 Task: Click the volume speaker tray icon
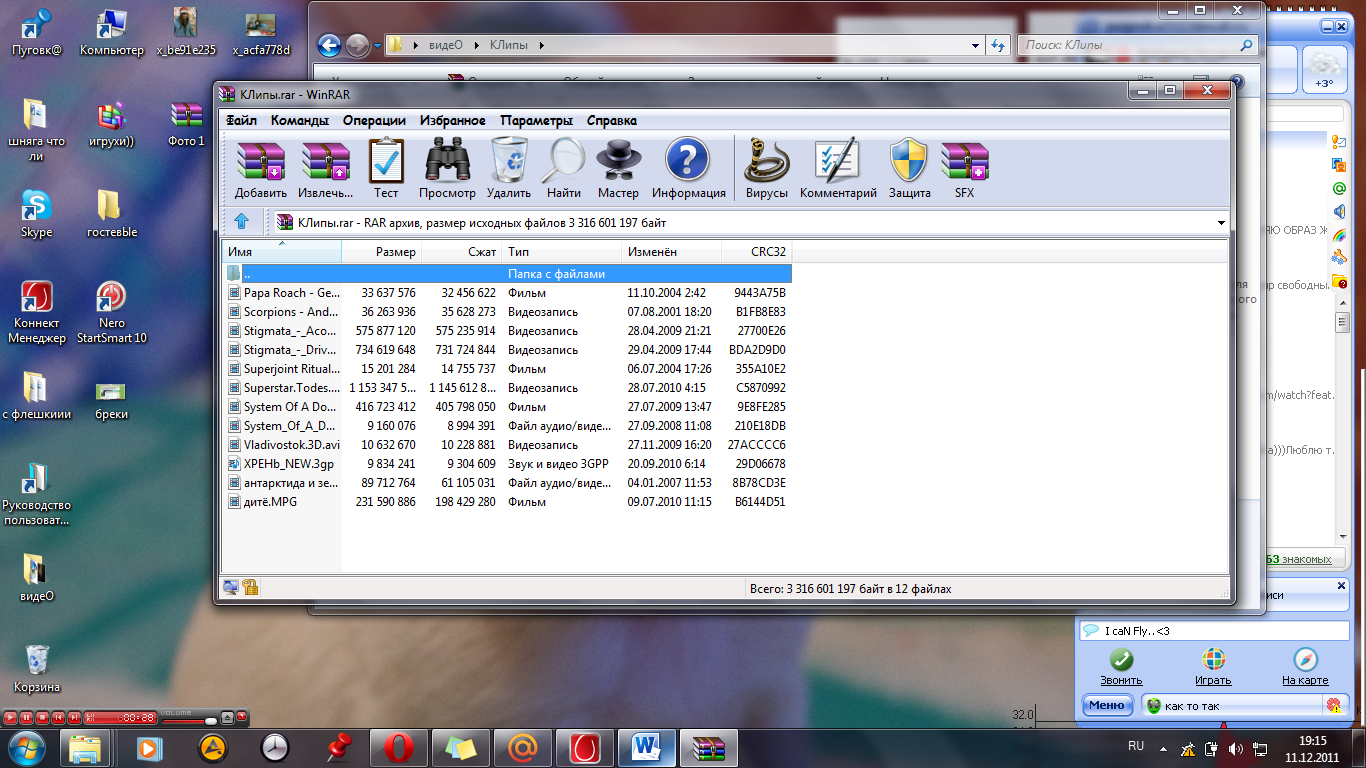[x=1236, y=748]
